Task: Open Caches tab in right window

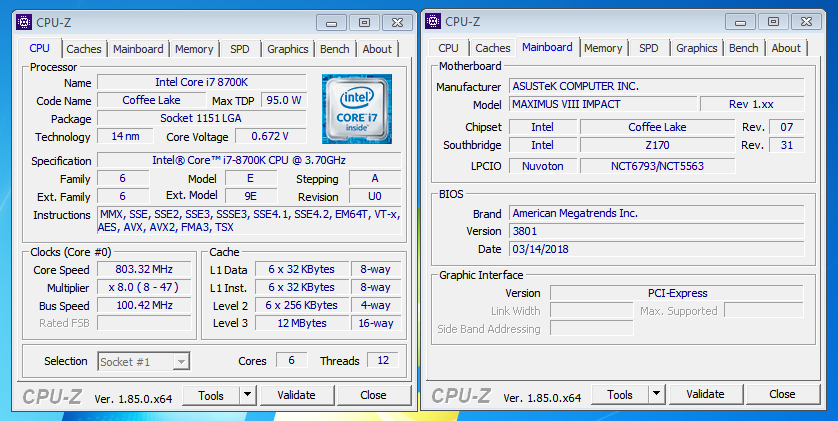Action: pos(493,48)
